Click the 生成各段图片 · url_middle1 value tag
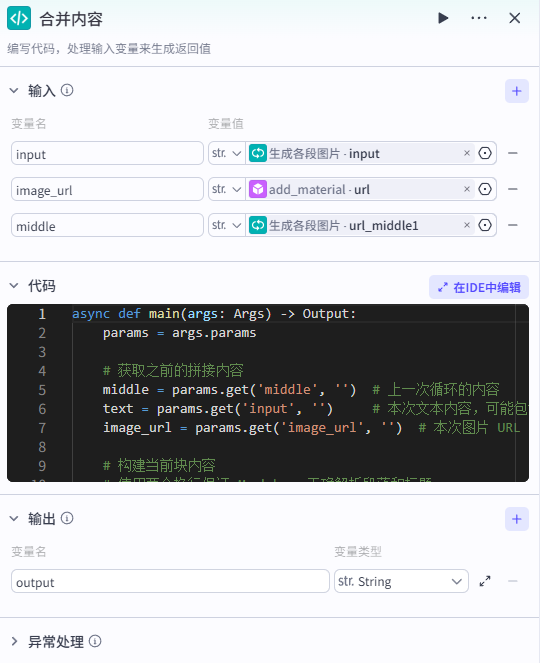 [x=360, y=225]
